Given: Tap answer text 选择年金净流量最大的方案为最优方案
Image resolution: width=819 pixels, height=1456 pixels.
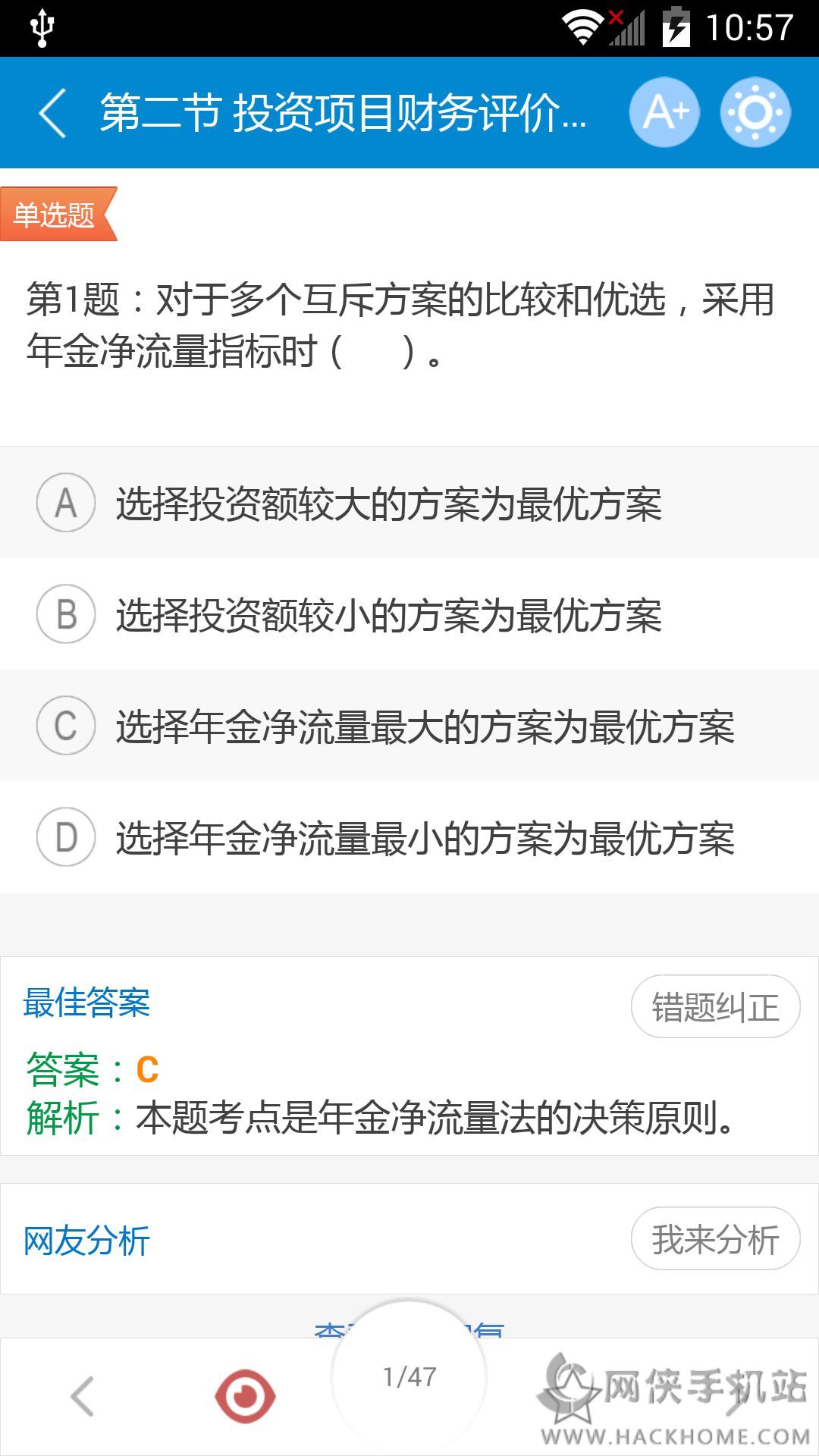Looking at the screenshot, I should coord(425,726).
